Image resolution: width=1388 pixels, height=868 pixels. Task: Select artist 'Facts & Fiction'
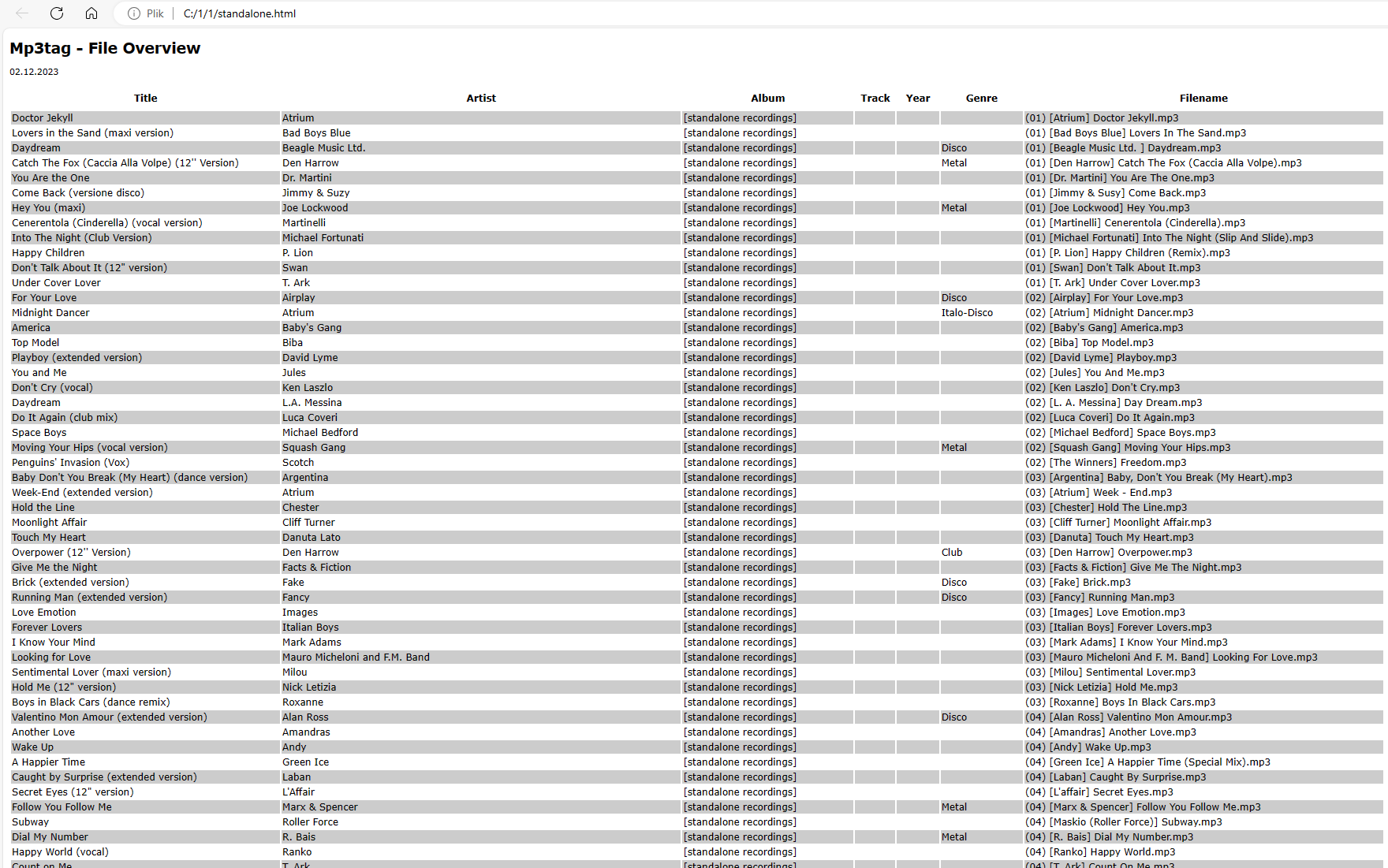click(316, 568)
